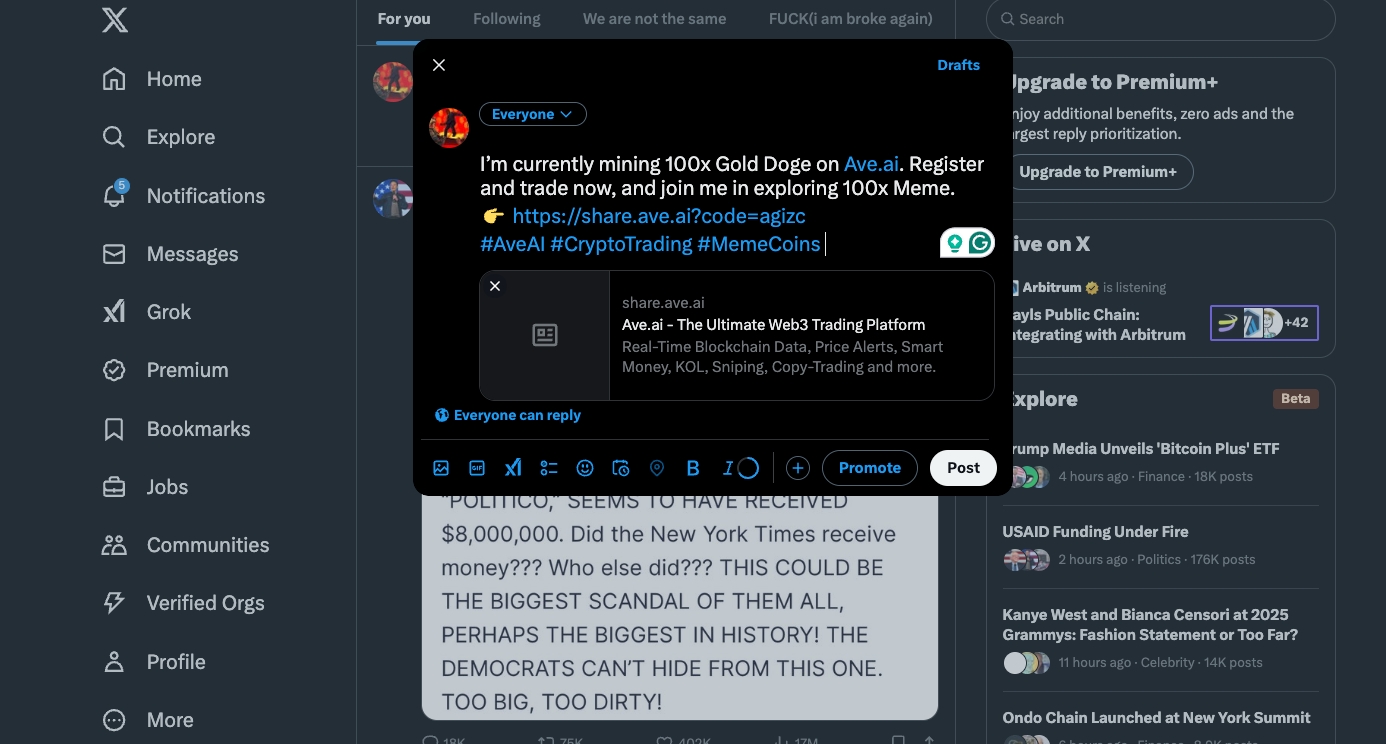
Task: Open the More menu in sidebar
Action: pyautogui.click(x=149, y=720)
